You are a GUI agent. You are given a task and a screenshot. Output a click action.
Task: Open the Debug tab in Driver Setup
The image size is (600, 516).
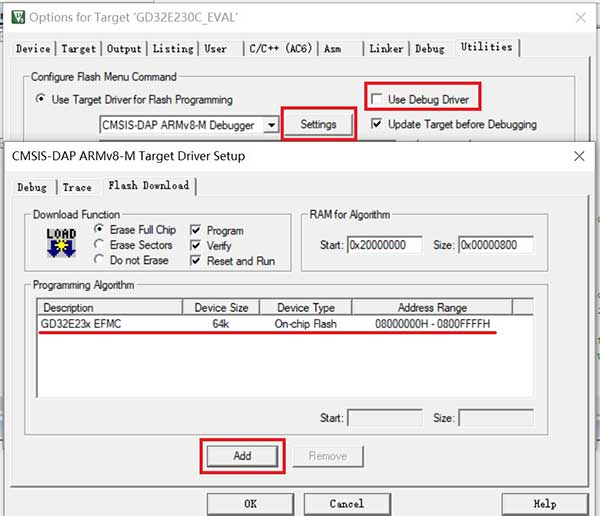(32, 188)
